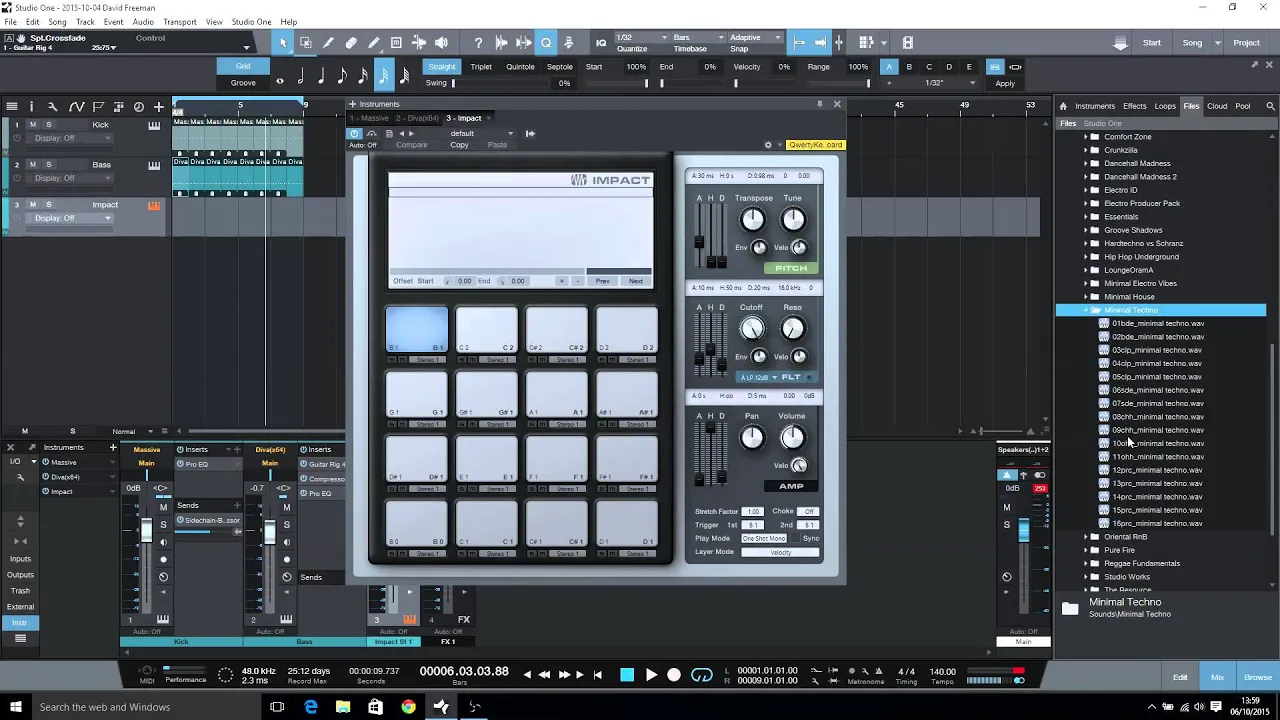Open Impact settings gear icon
This screenshot has height=720, width=1280.
pyautogui.click(x=768, y=145)
